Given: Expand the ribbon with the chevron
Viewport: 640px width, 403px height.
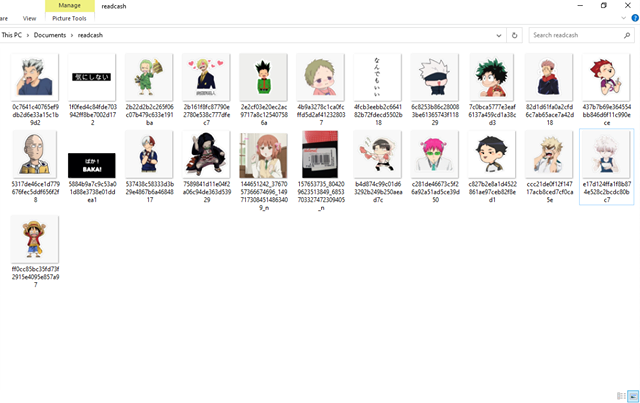Looking at the screenshot, I should pyautogui.click(x=623, y=18).
